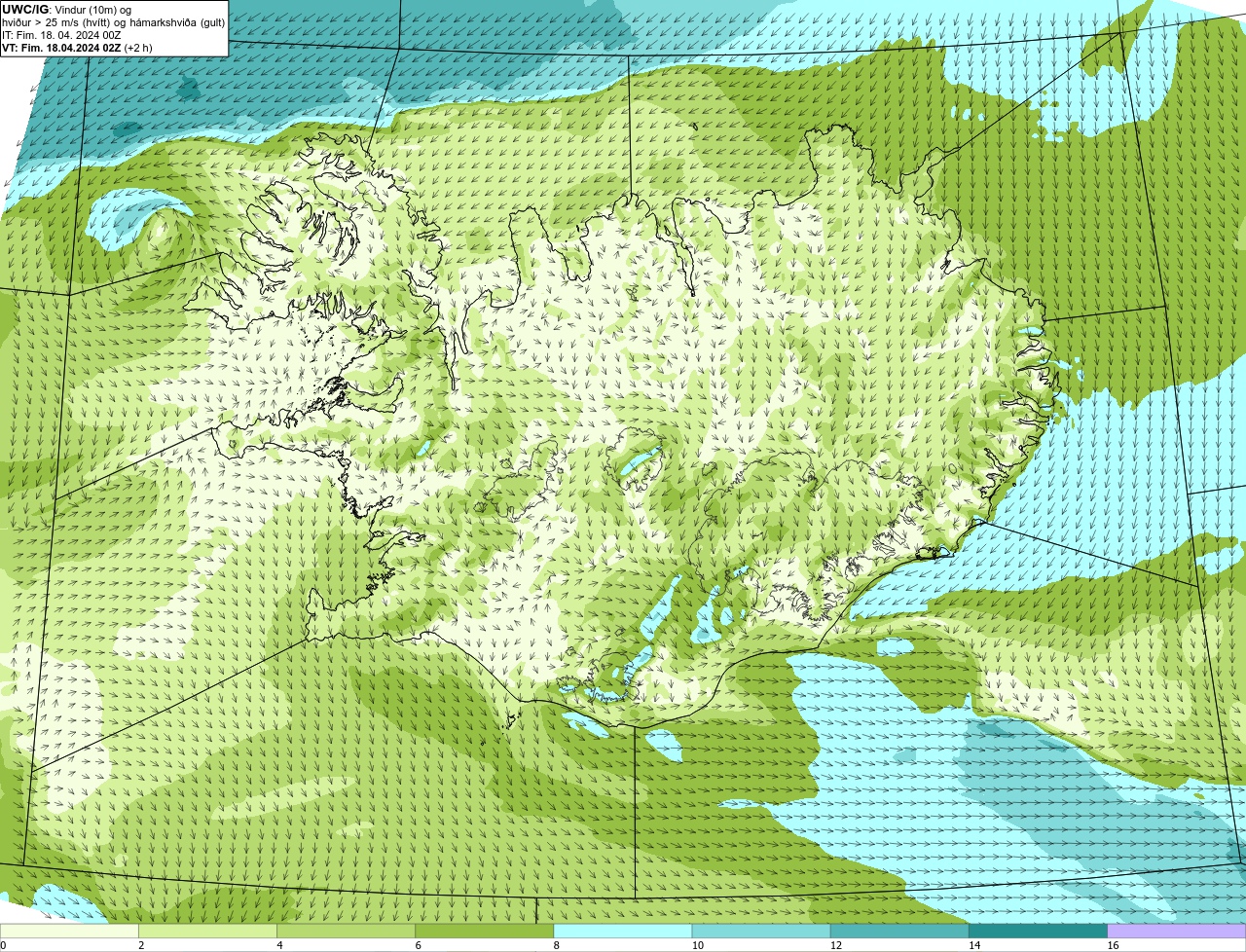Image resolution: width=1246 pixels, height=952 pixels.
Task: Click the init time "IT: Fim. 18. 04. 2024 00Z"
Action: coord(61,34)
